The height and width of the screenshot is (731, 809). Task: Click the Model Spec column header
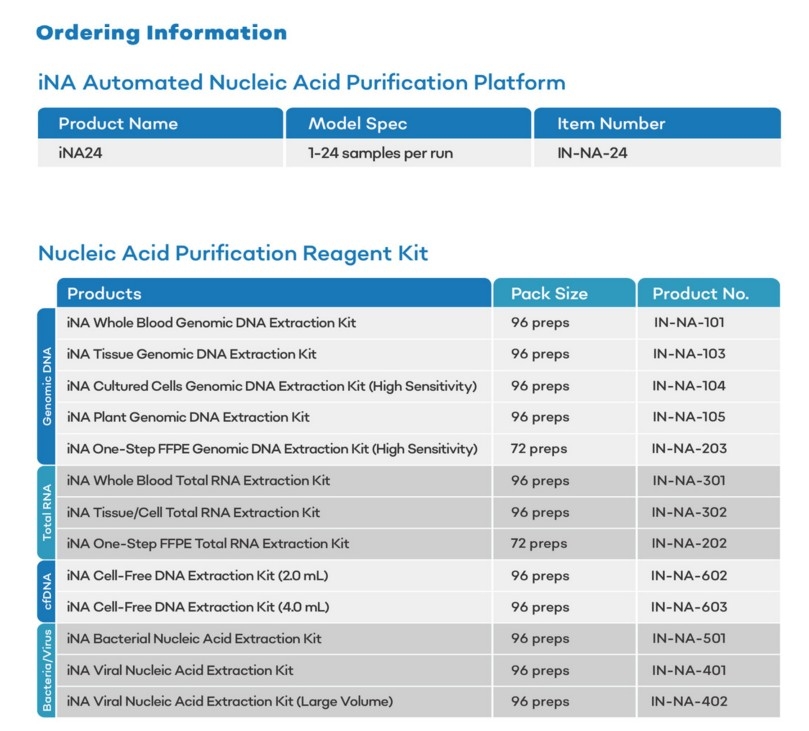click(x=357, y=124)
